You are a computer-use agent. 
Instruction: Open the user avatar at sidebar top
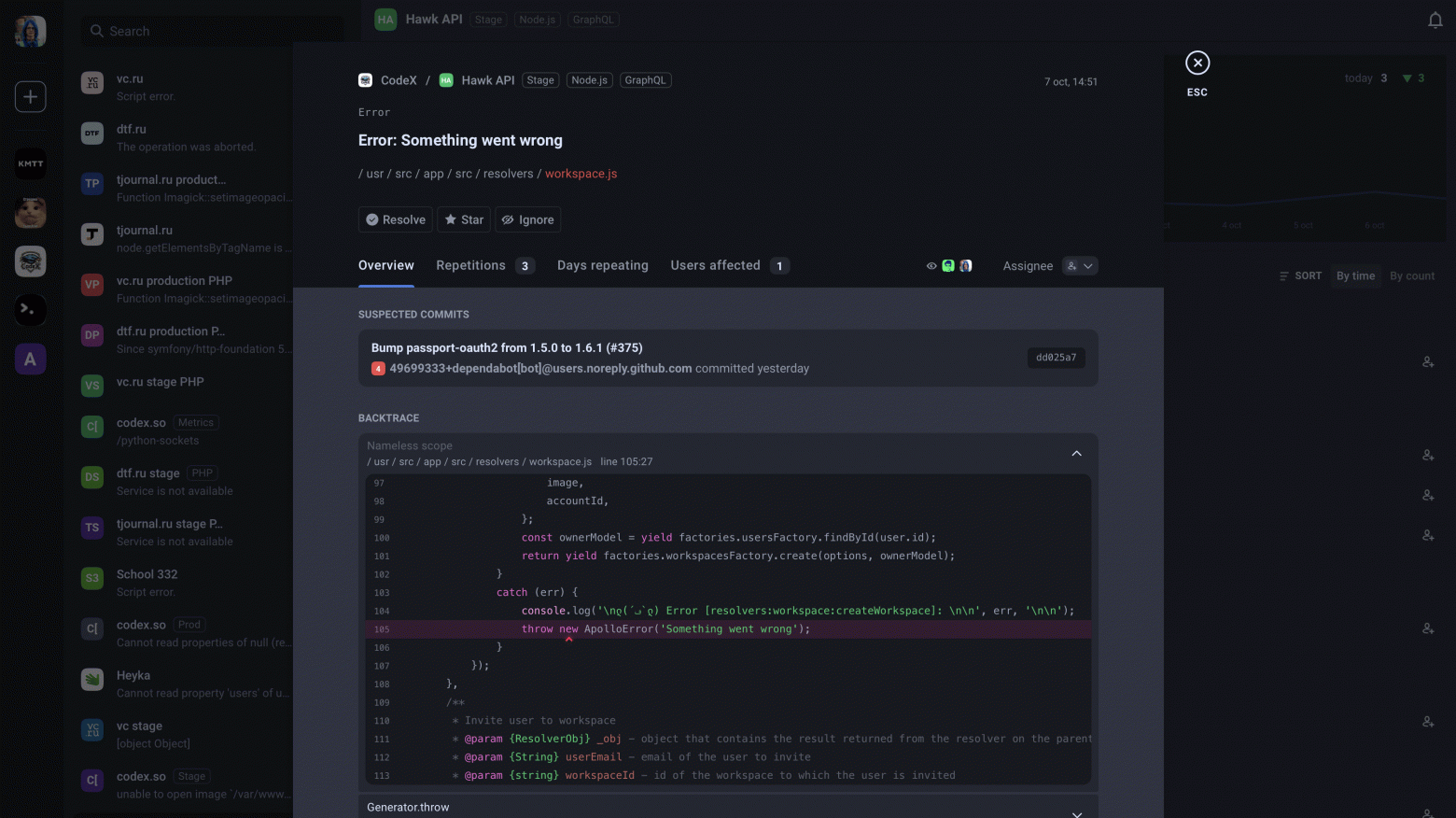[31, 31]
